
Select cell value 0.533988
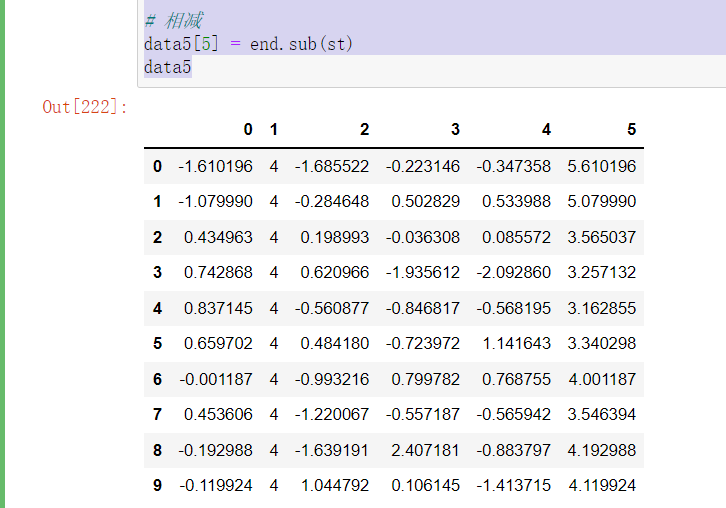[516, 201]
